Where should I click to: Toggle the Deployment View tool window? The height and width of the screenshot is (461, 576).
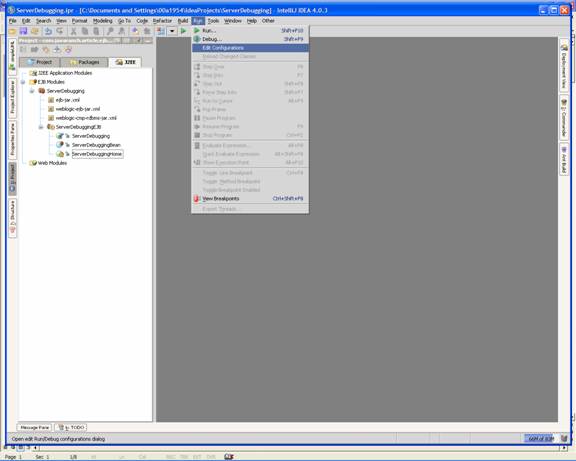[564, 65]
